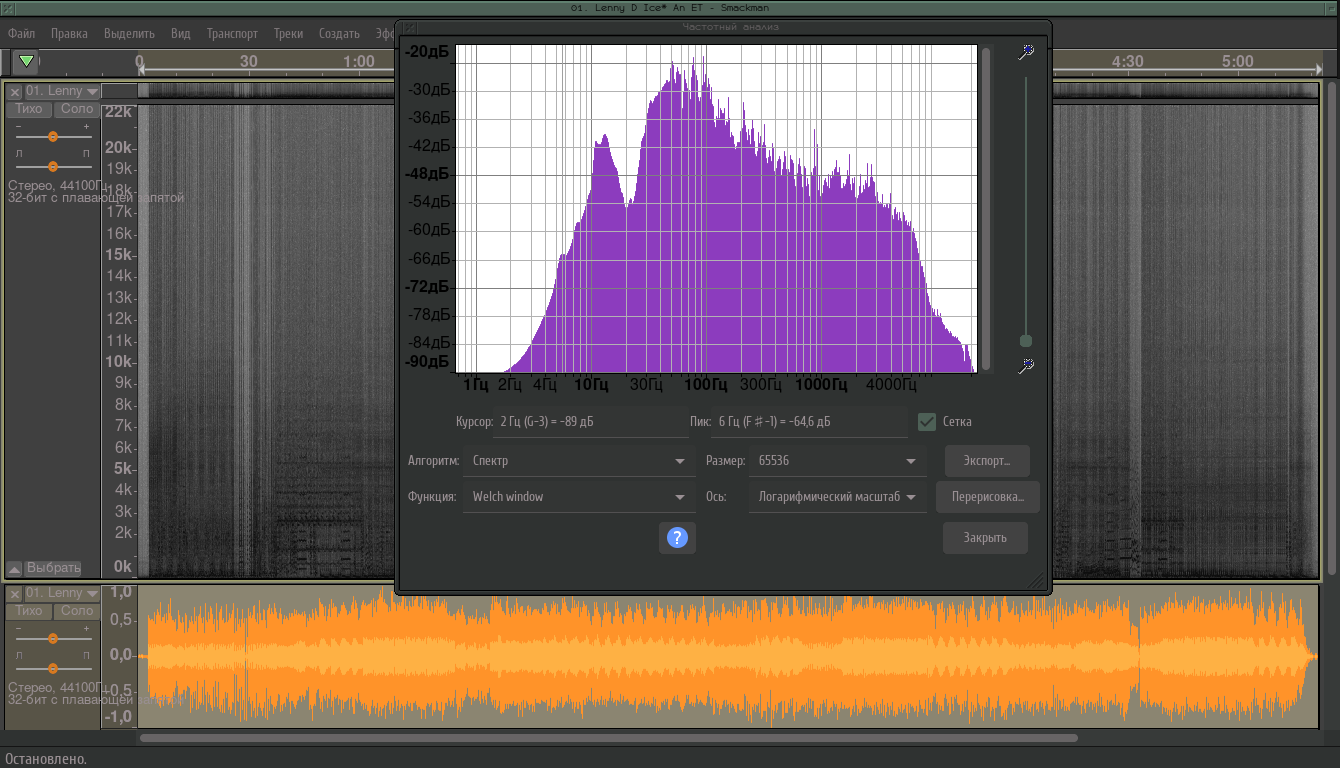1340x768 pixels.
Task: Open the Ось dropdown showing Логарифмический масштаб
Action: coord(838,497)
